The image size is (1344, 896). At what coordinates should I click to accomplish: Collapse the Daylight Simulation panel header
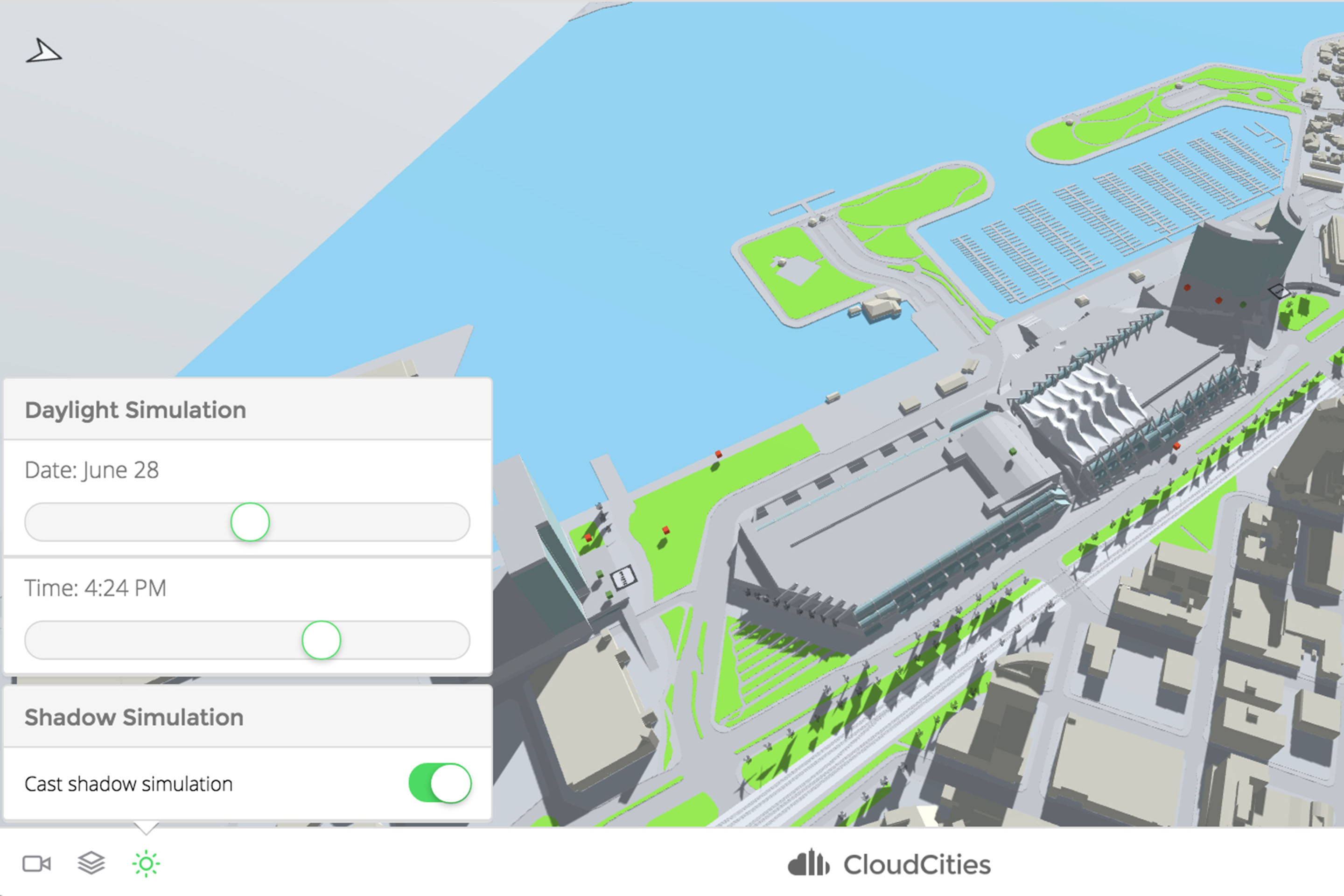pyautogui.click(x=135, y=409)
